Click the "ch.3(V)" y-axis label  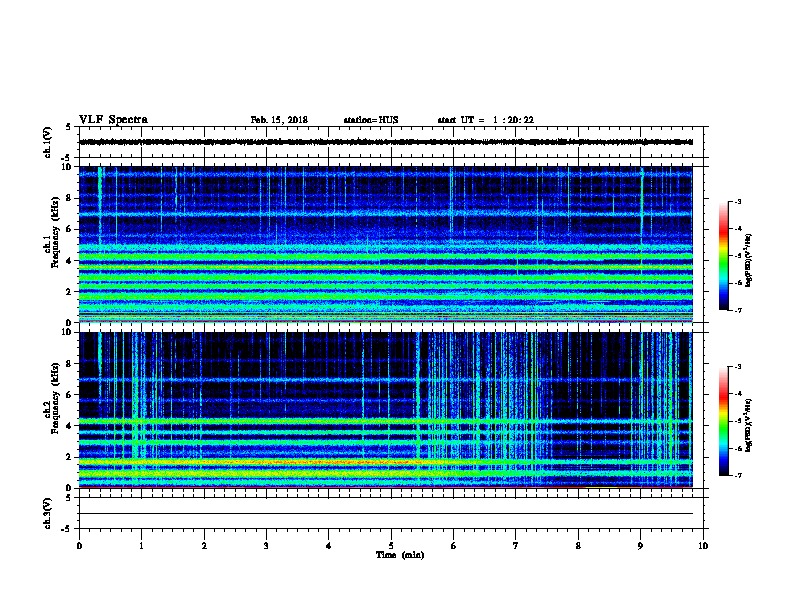[48, 513]
